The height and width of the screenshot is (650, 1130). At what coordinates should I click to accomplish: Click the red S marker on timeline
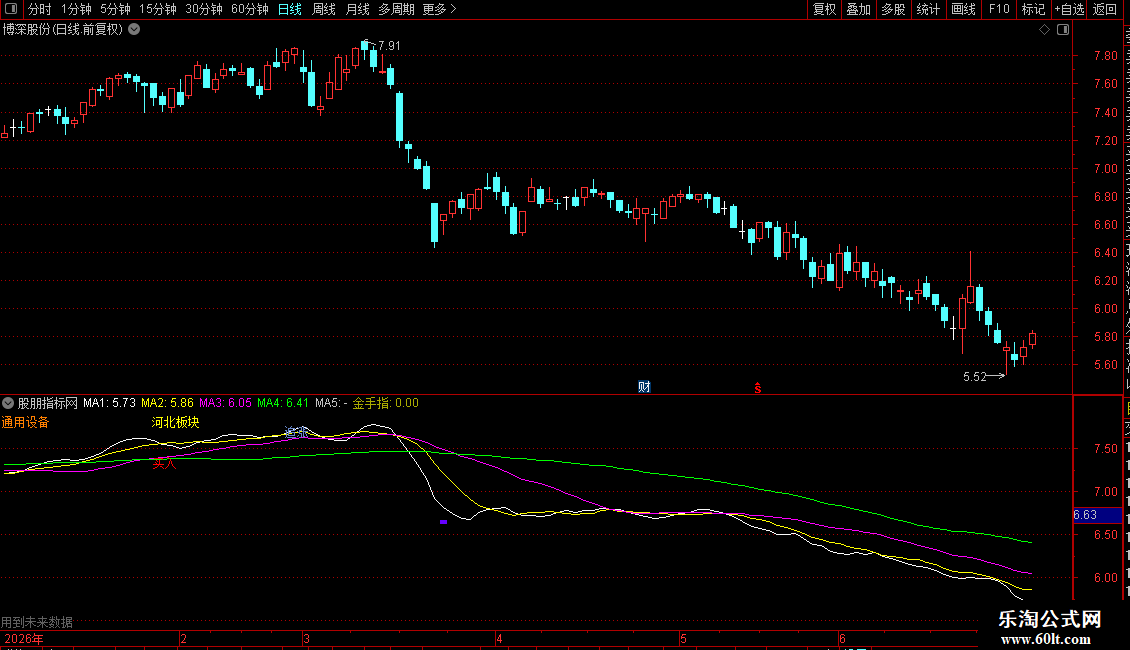pos(757,388)
